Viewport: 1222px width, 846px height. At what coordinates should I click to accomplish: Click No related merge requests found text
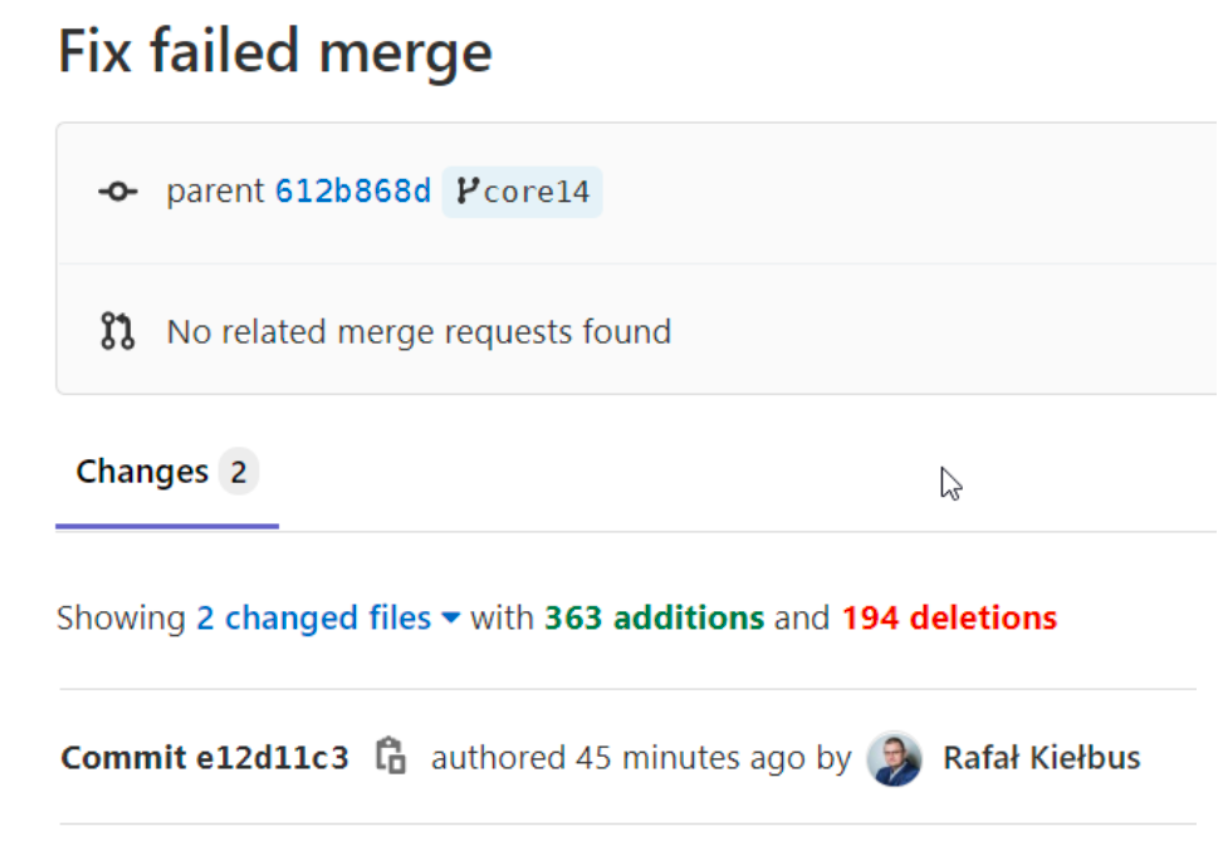419,331
